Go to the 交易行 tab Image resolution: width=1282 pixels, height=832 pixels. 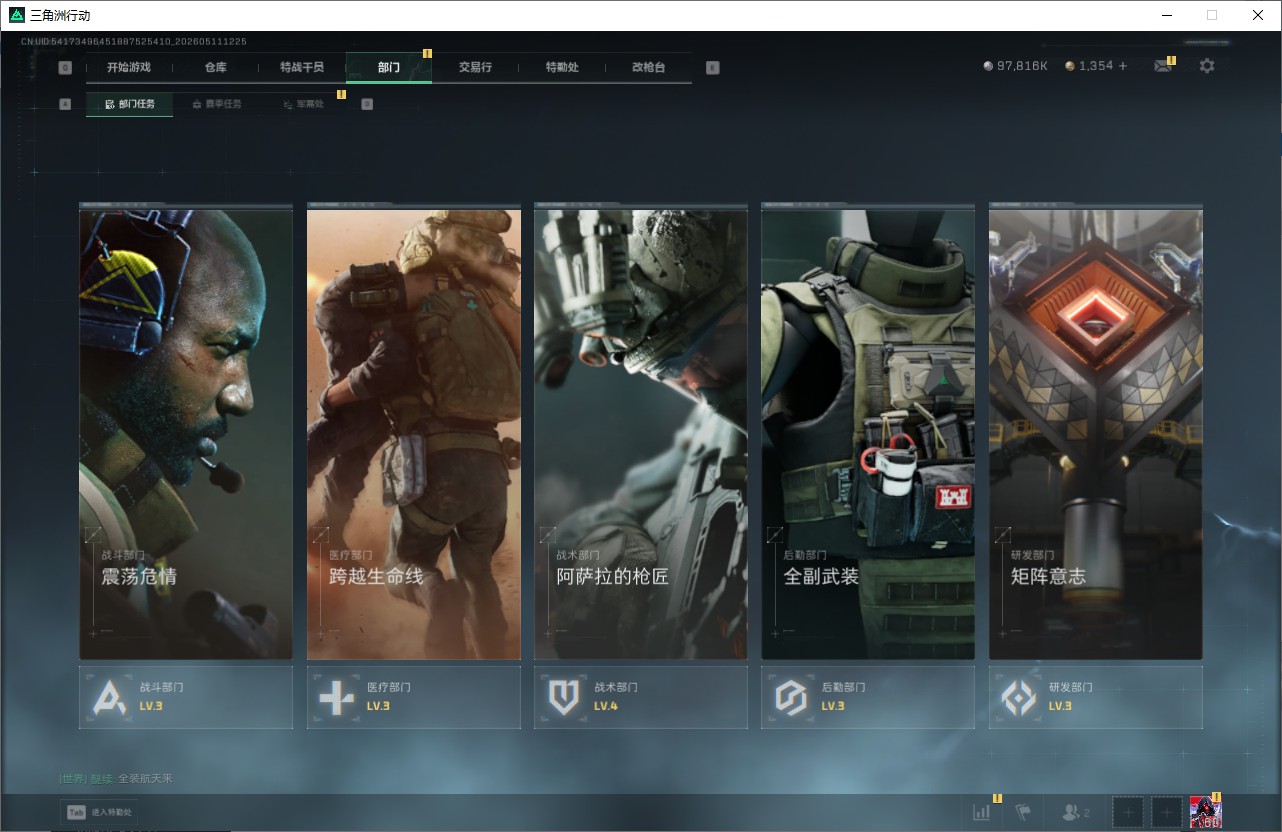475,68
